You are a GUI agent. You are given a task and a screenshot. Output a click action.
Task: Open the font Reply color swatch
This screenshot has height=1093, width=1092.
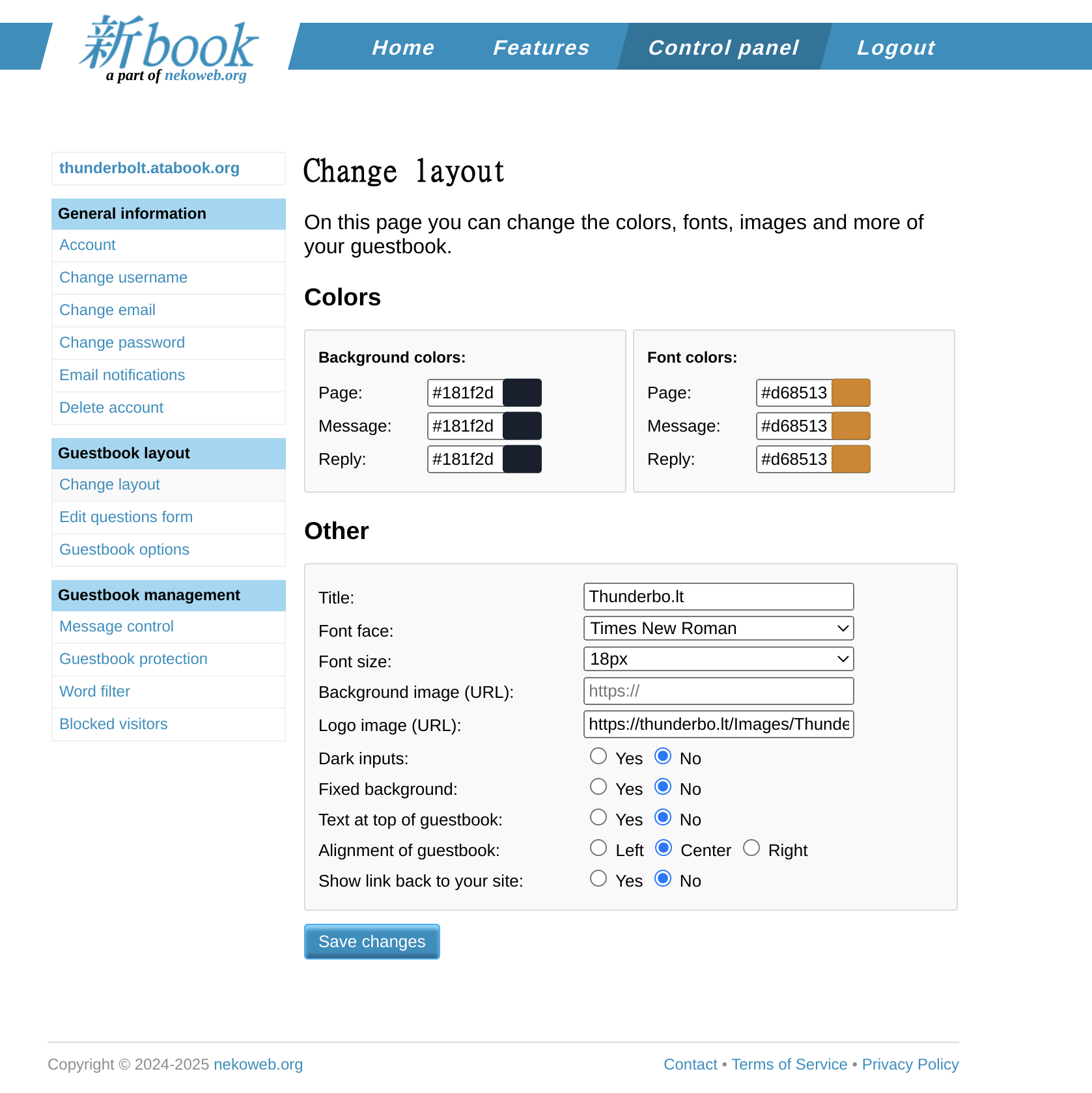click(x=850, y=459)
